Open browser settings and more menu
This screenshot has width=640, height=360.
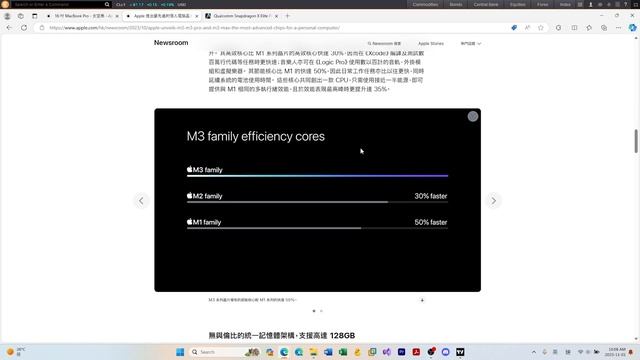pos(618,28)
